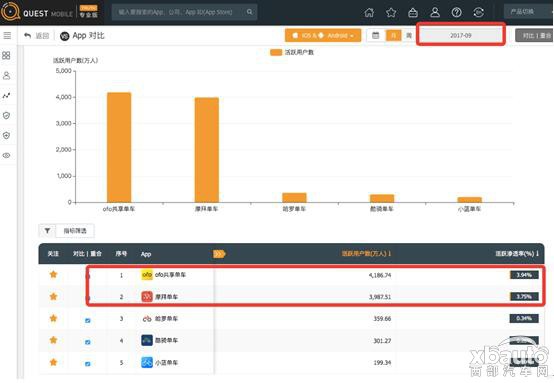Open the iOS & Android platform dropdown

323,35
